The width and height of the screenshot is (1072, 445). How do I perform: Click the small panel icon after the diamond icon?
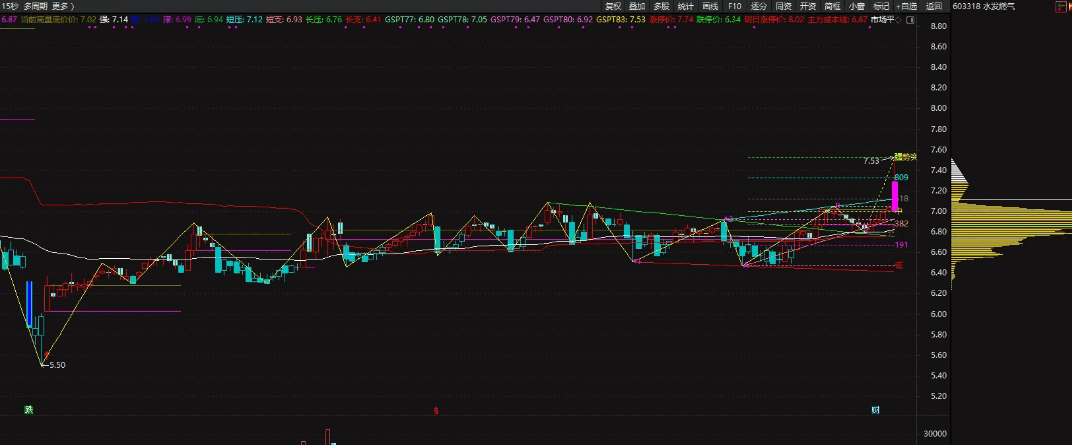[x=908, y=19]
